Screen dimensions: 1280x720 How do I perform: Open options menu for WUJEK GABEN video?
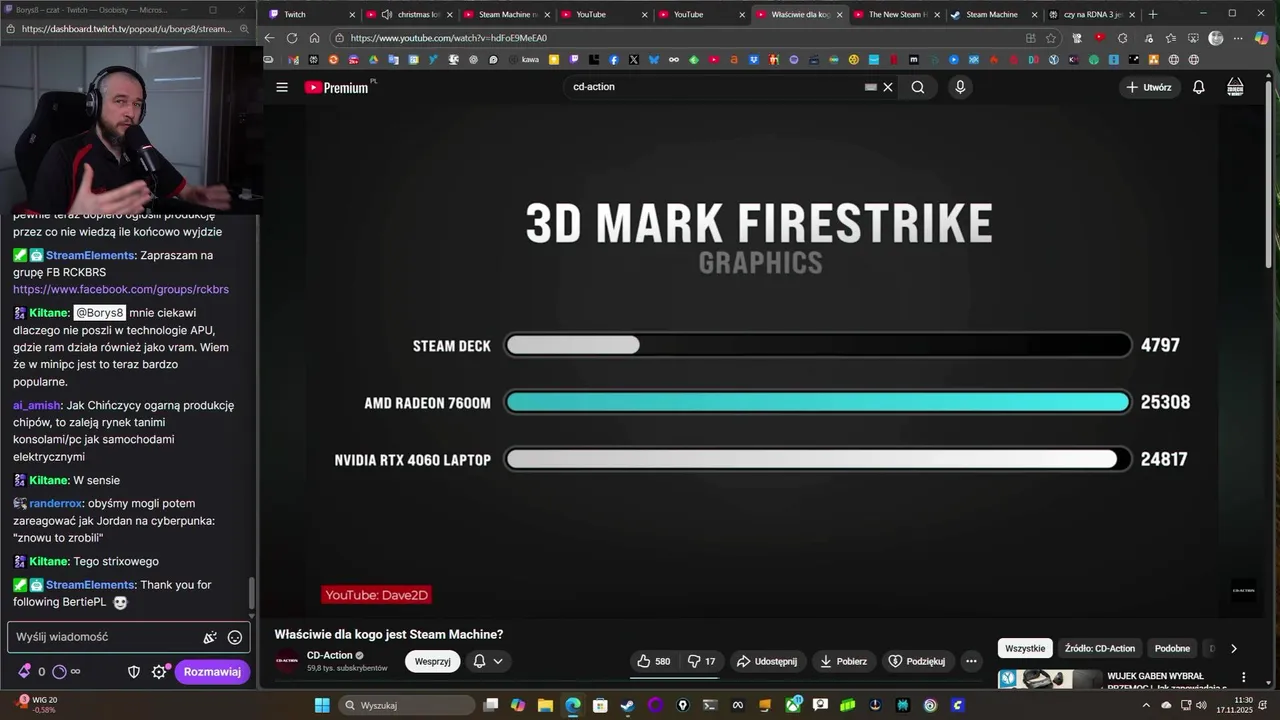(x=1244, y=677)
